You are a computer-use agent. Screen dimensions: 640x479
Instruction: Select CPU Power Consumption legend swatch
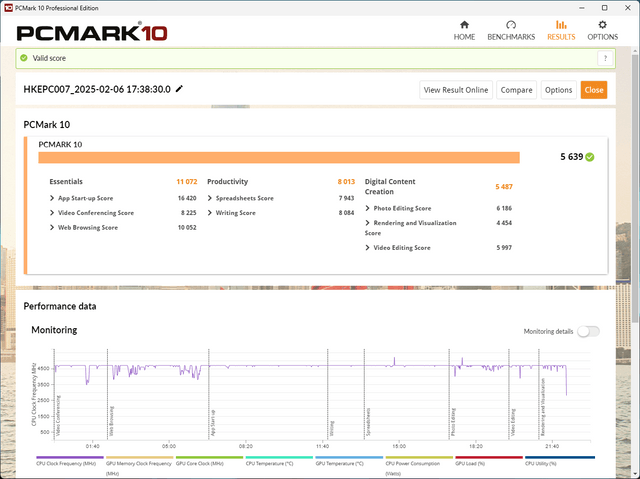click(419, 457)
